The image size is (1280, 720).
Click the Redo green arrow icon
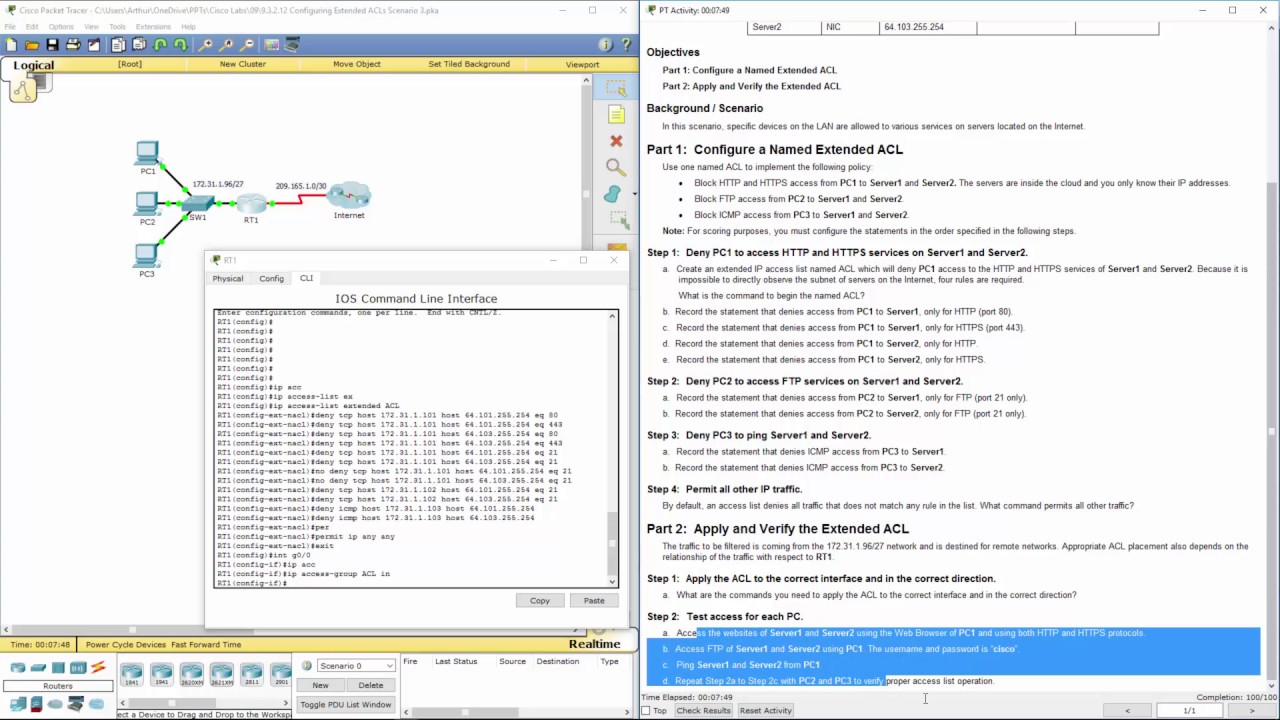[180, 45]
